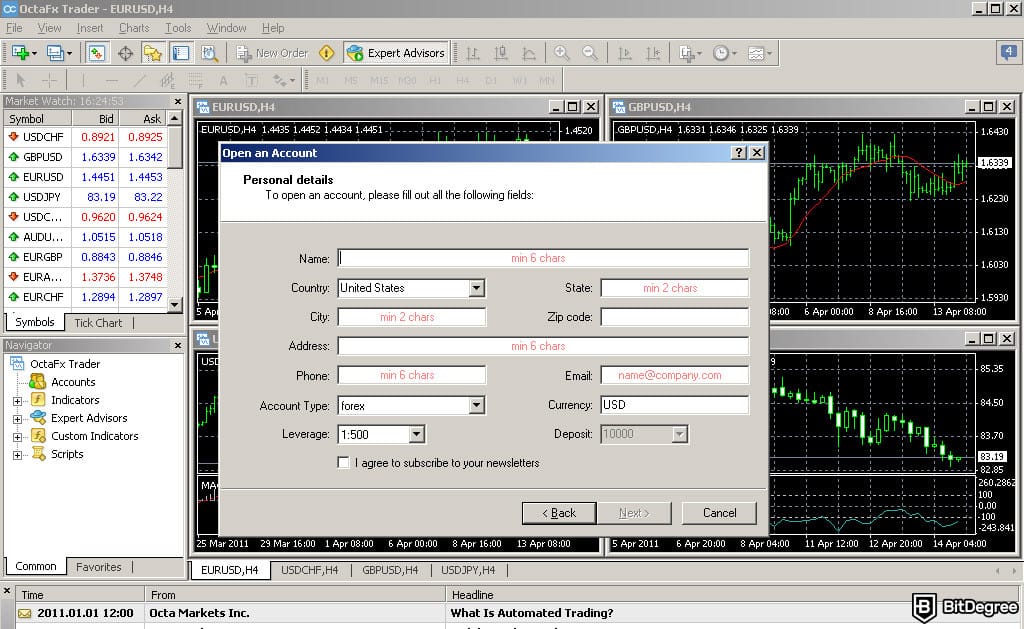This screenshot has width=1024, height=629.
Task: Toggle the chart shift icon
Action: pyautogui.click(x=653, y=53)
